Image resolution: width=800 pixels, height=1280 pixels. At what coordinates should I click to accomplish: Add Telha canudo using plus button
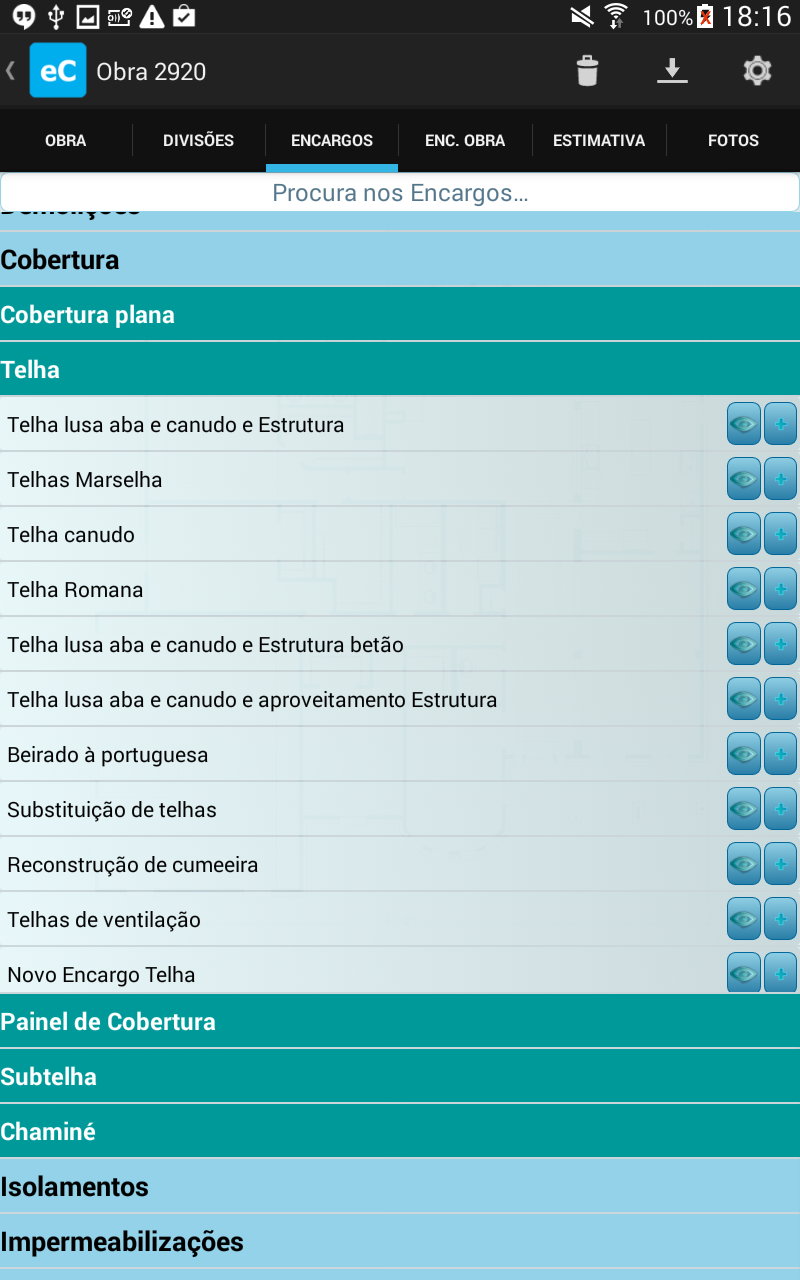780,534
